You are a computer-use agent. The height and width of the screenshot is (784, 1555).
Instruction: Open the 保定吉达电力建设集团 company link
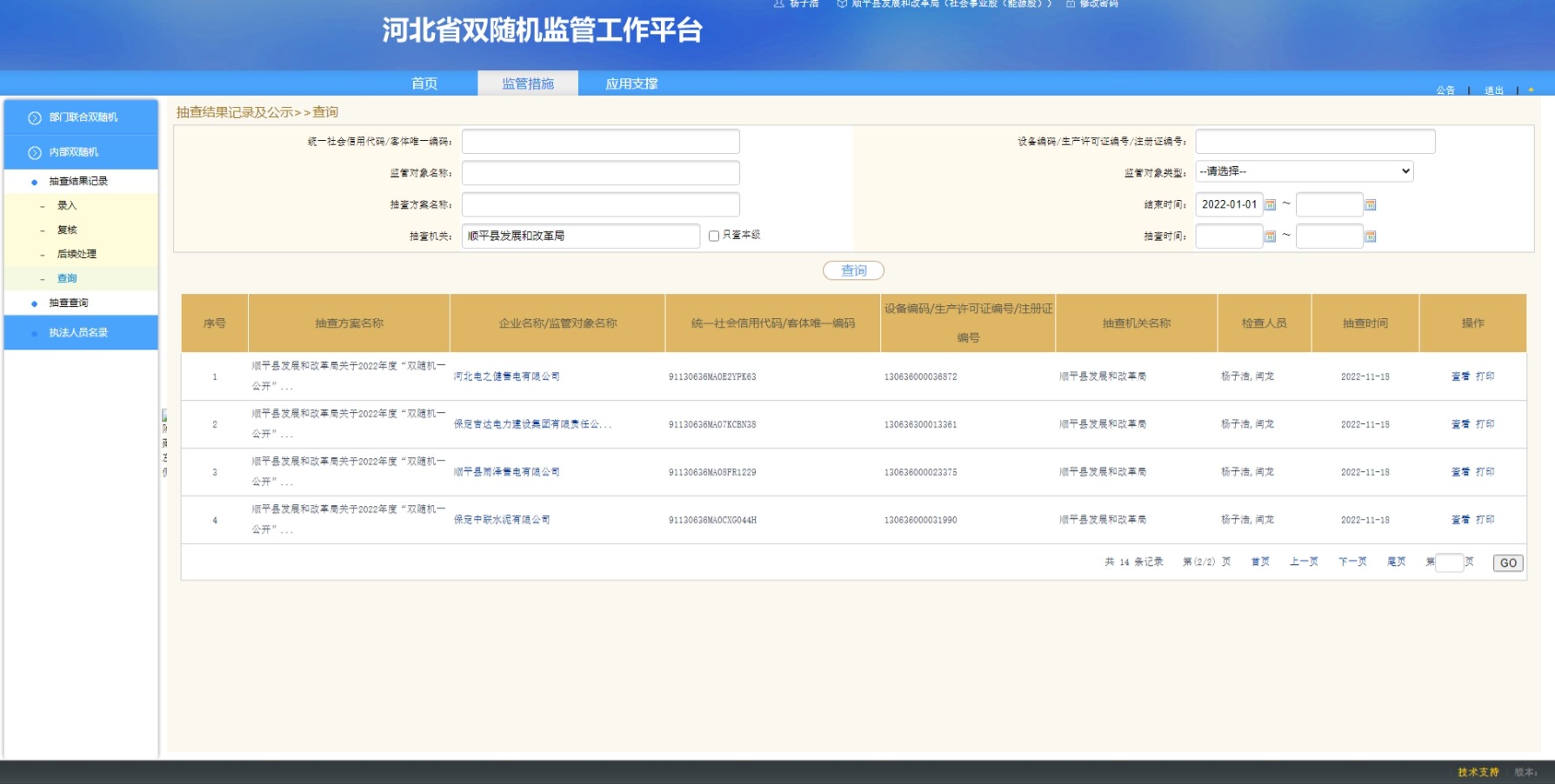pyautogui.click(x=532, y=424)
